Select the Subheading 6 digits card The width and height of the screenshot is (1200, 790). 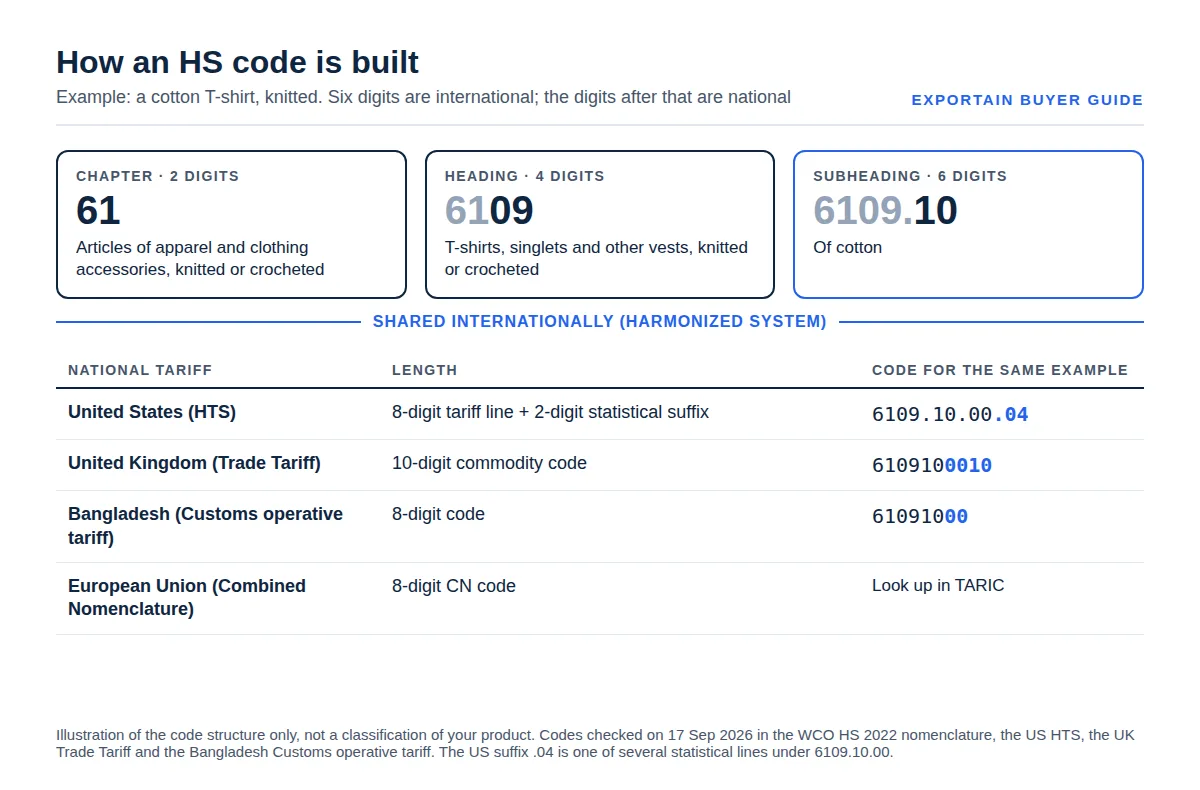pyautogui.click(x=968, y=224)
